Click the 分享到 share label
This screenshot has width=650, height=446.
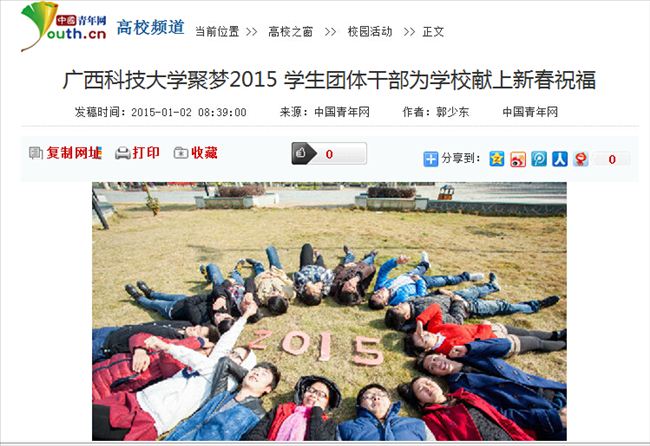click(461, 159)
